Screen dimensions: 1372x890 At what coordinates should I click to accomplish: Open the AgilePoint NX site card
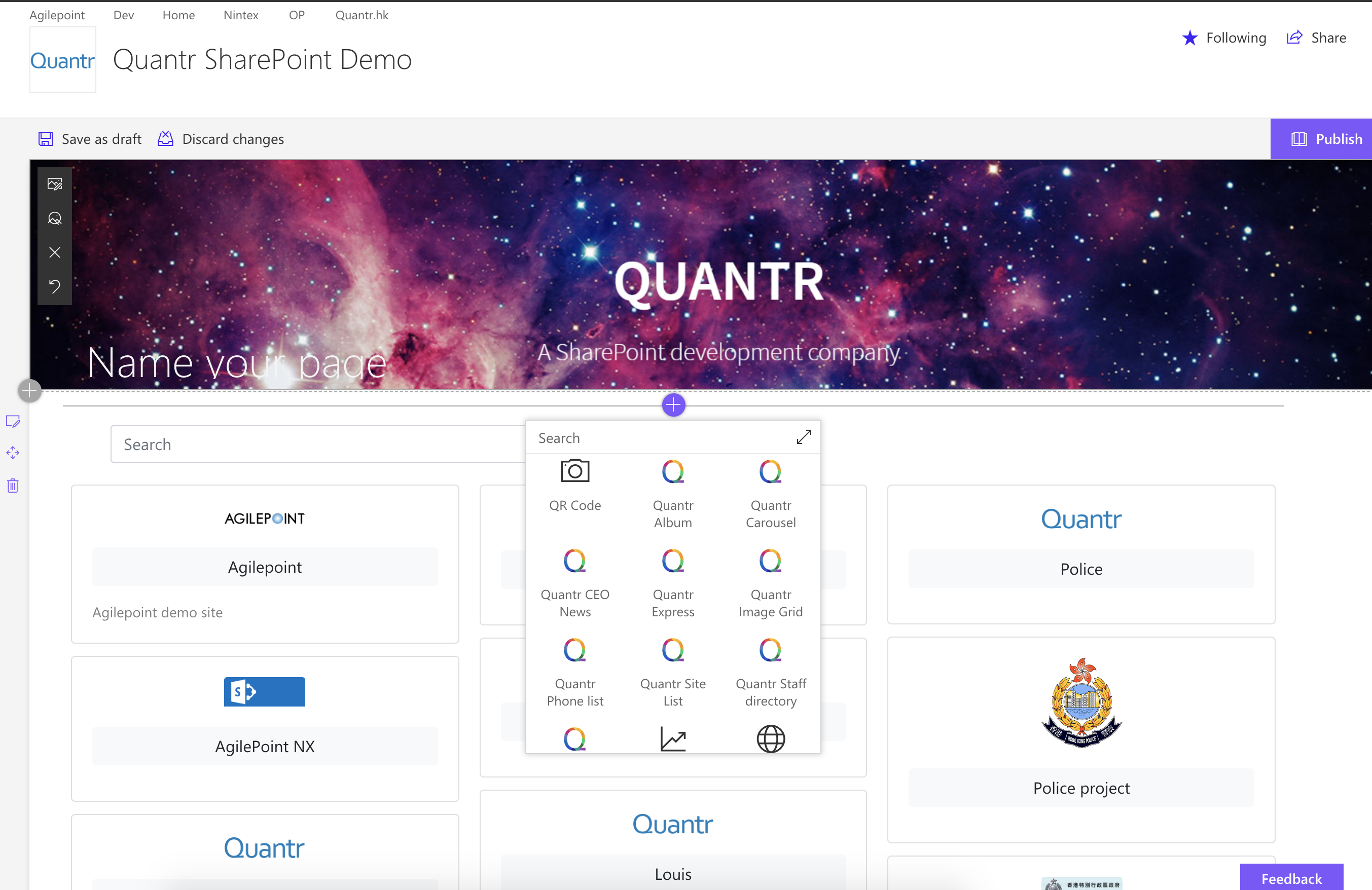click(x=265, y=747)
